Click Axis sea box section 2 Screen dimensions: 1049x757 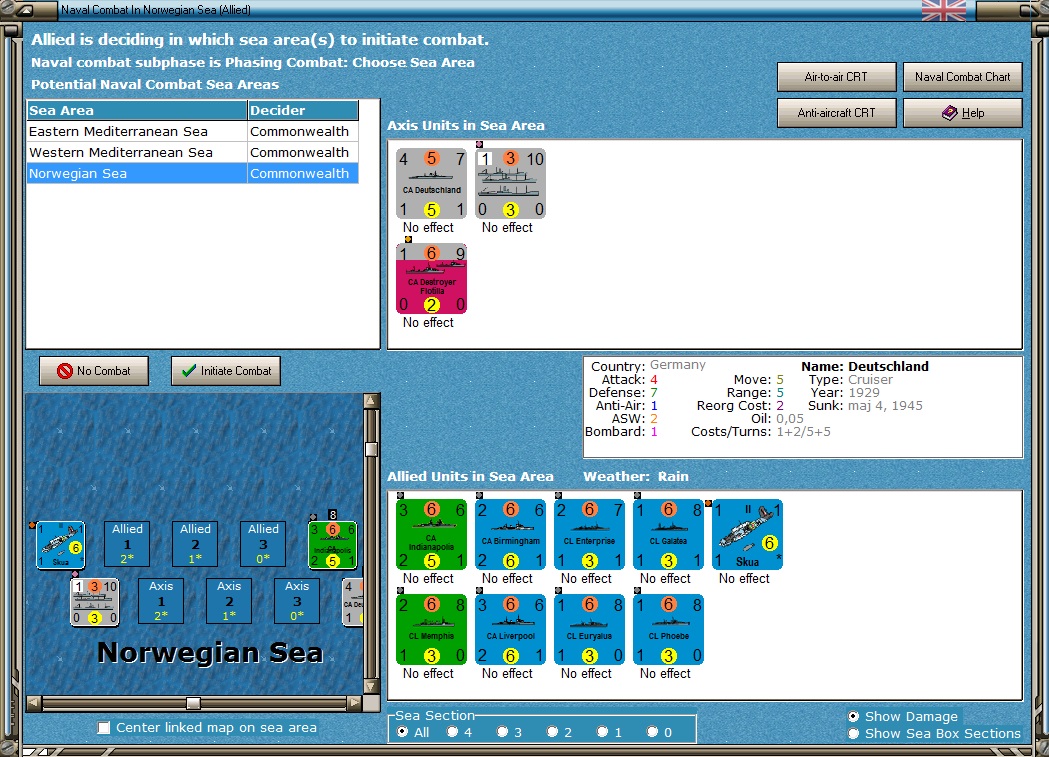(x=229, y=601)
